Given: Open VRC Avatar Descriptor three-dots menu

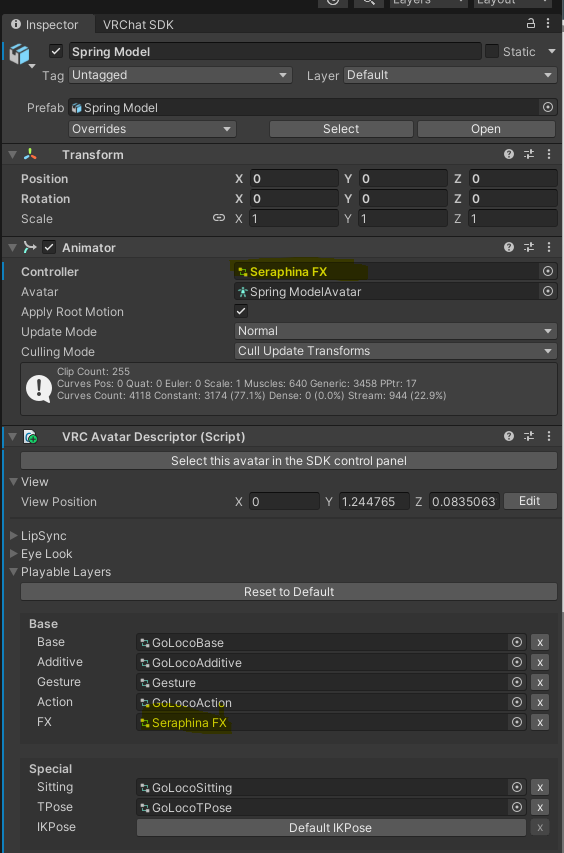Looking at the screenshot, I should (x=549, y=436).
